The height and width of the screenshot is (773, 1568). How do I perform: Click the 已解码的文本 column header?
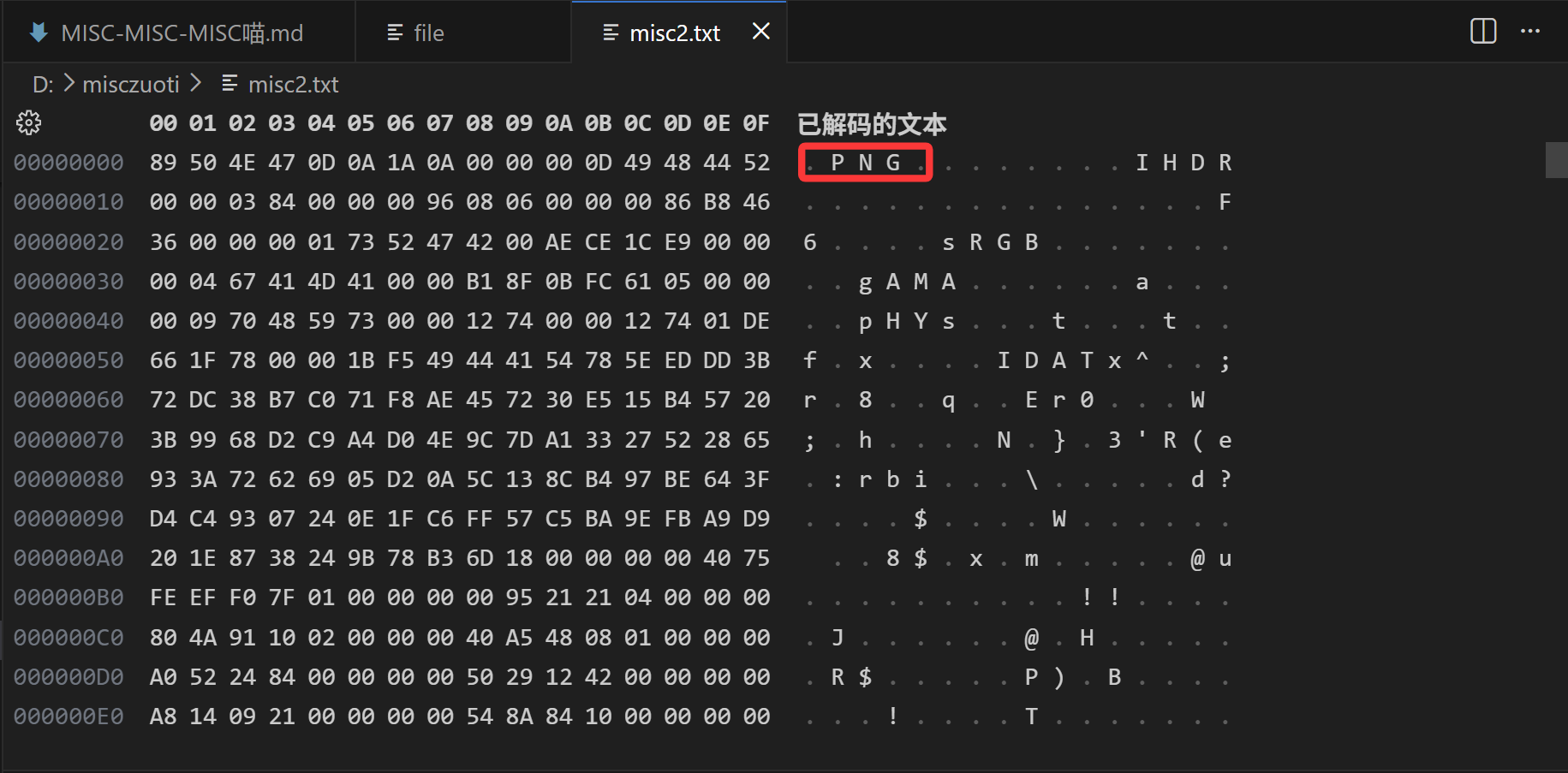click(872, 124)
